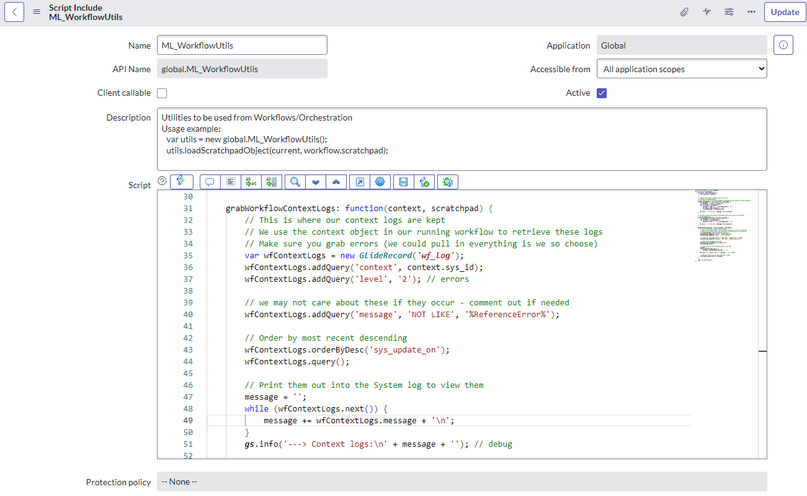The height and width of the screenshot is (496, 807).
Task: Open the Replace All toolbar icon
Action: point(272,182)
